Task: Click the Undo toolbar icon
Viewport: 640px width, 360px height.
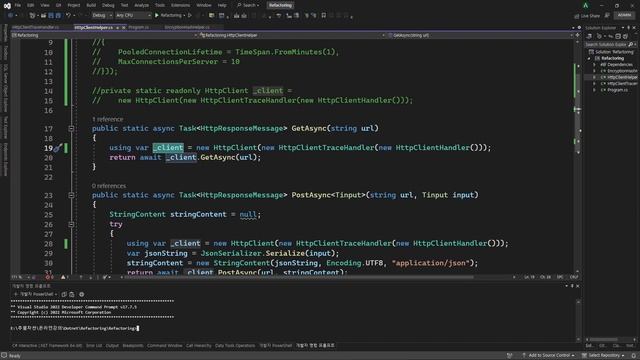Action: [68, 16]
